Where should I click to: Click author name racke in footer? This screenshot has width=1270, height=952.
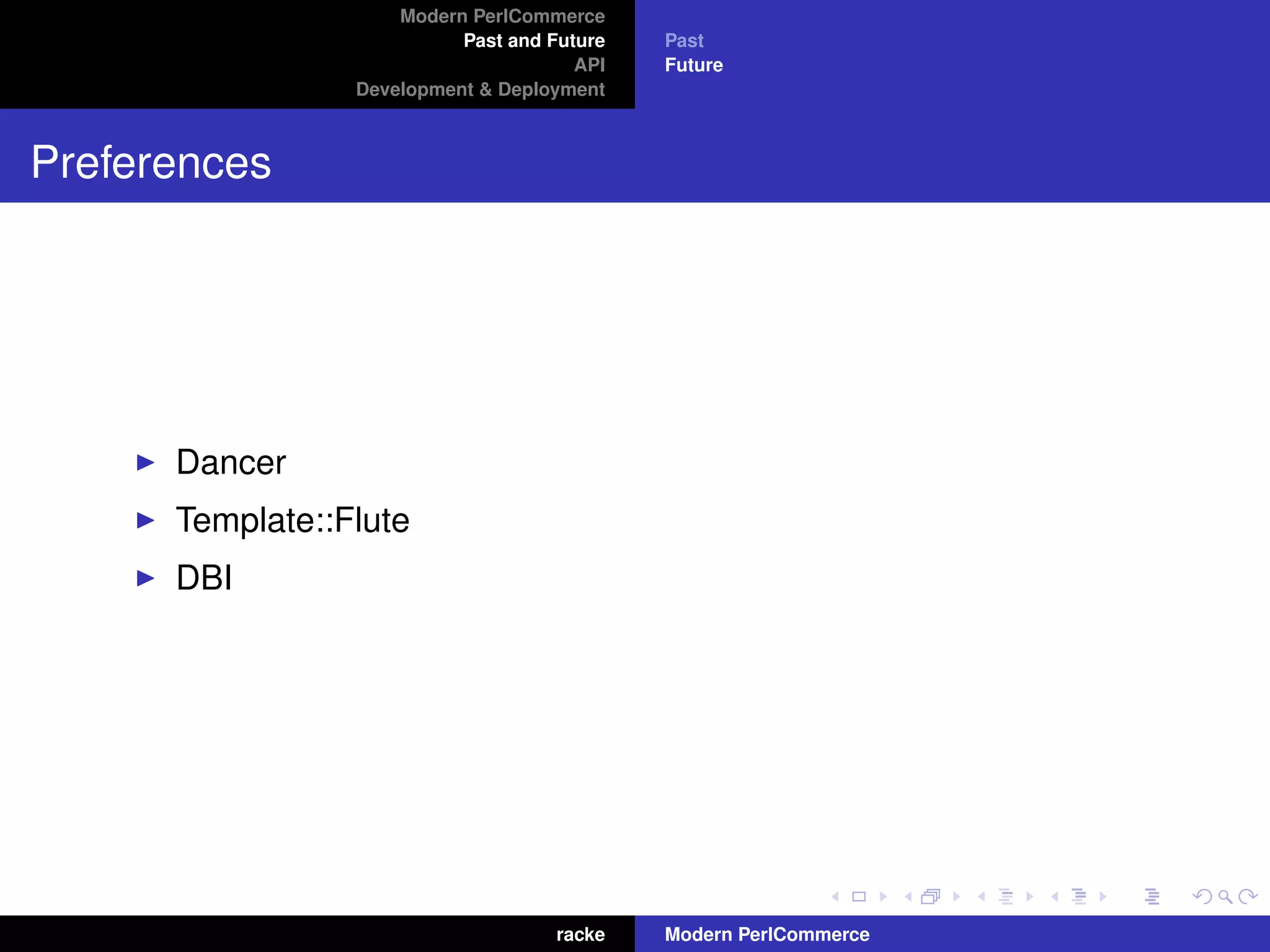(580, 934)
